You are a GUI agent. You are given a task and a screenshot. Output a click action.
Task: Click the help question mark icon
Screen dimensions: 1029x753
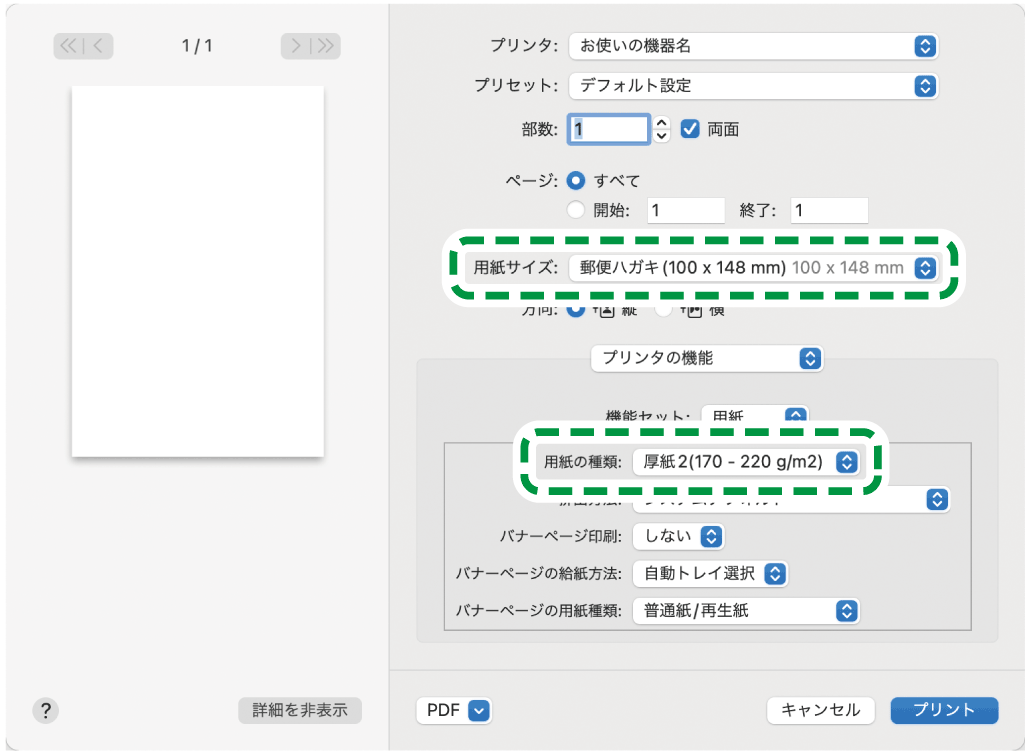click(x=45, y=710)
